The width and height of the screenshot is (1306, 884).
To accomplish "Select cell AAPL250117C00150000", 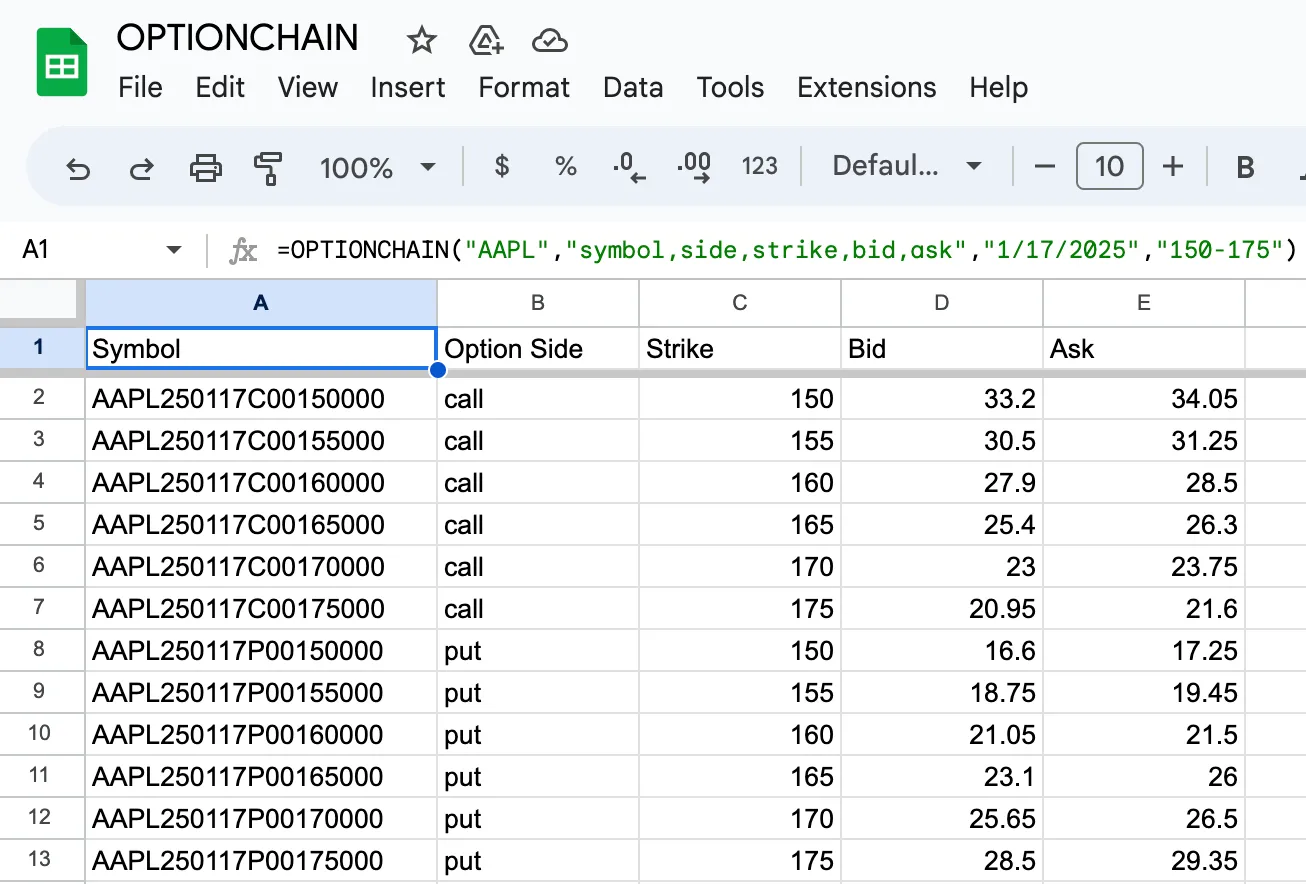I will (x=261, y=399).
